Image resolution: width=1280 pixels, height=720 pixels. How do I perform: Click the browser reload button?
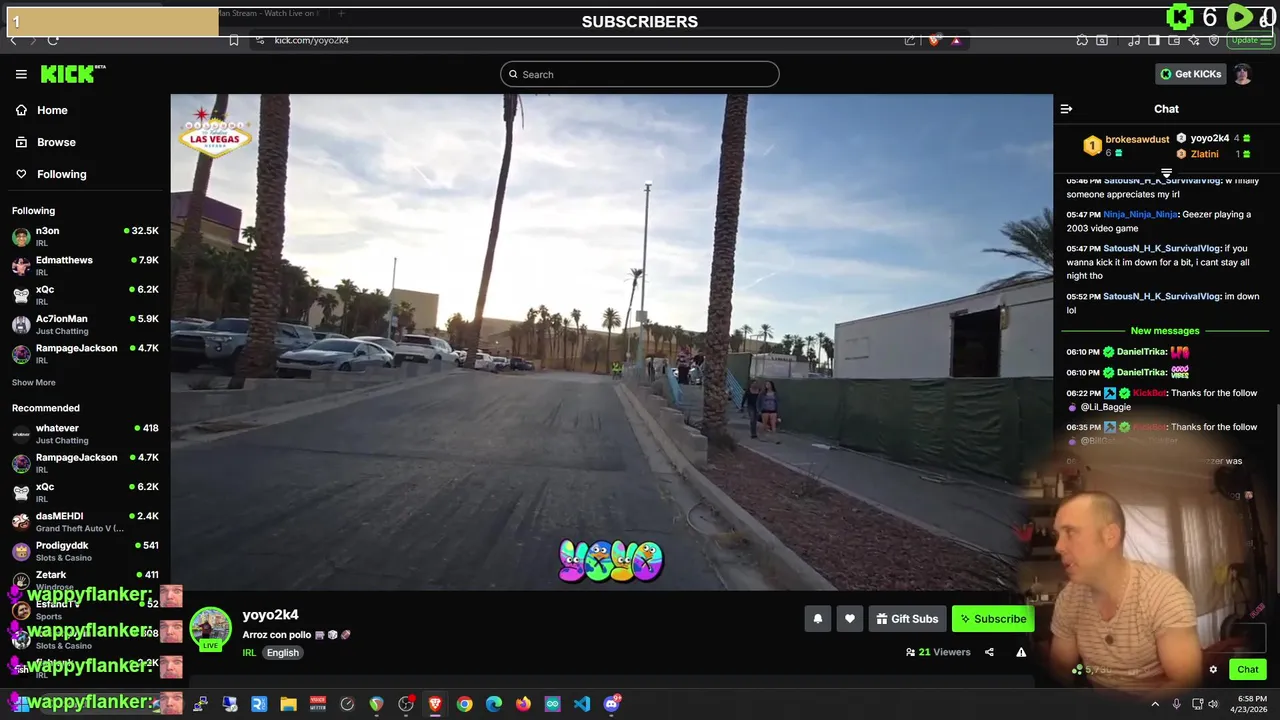coord(53,40)
